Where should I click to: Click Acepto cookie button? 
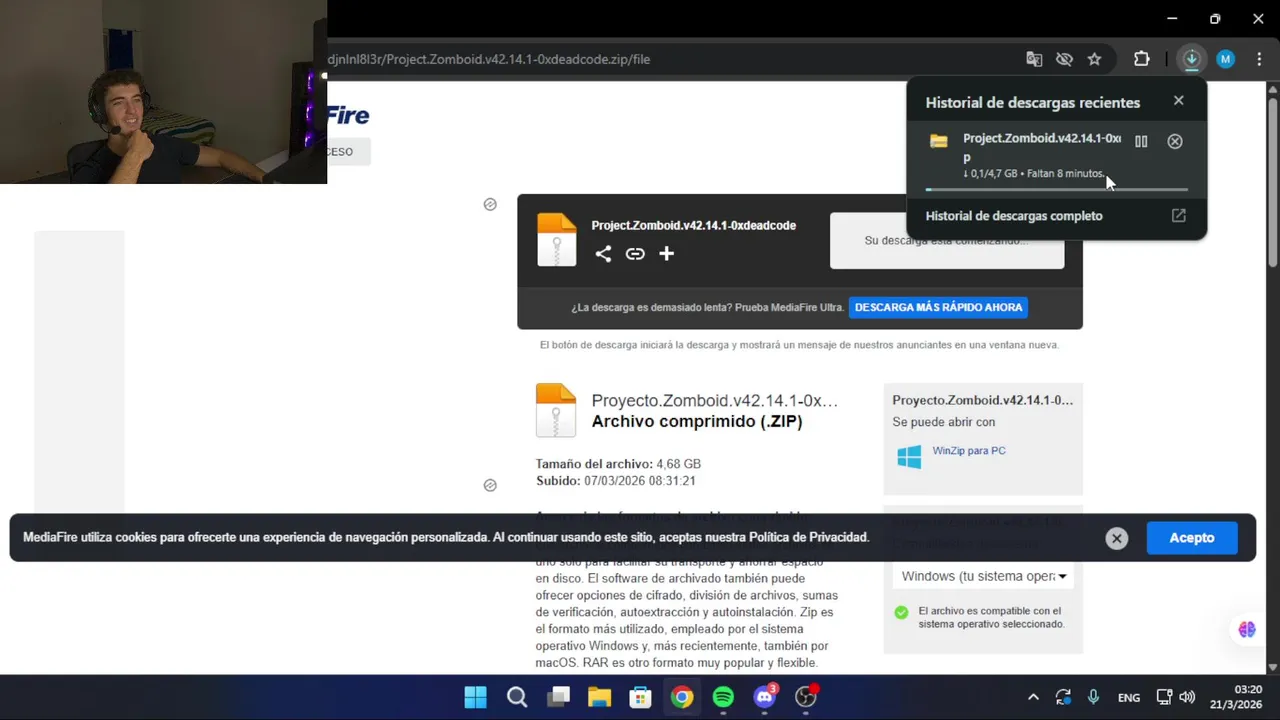click(x=1192, y=538)
